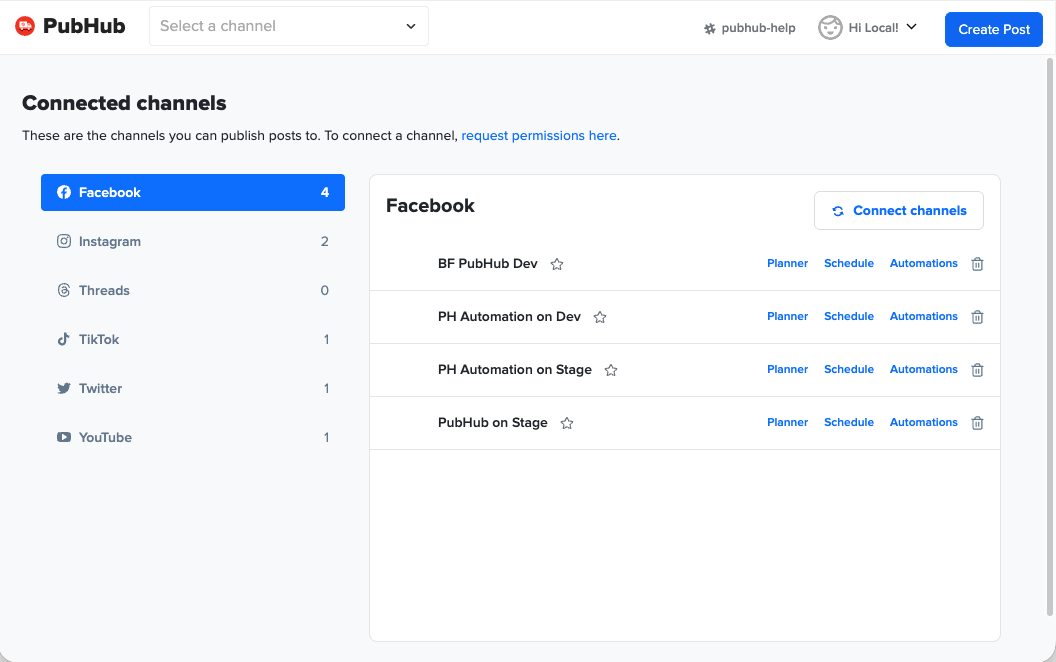
Task: Open the pubhub-help Slack link
Action: 750,28
